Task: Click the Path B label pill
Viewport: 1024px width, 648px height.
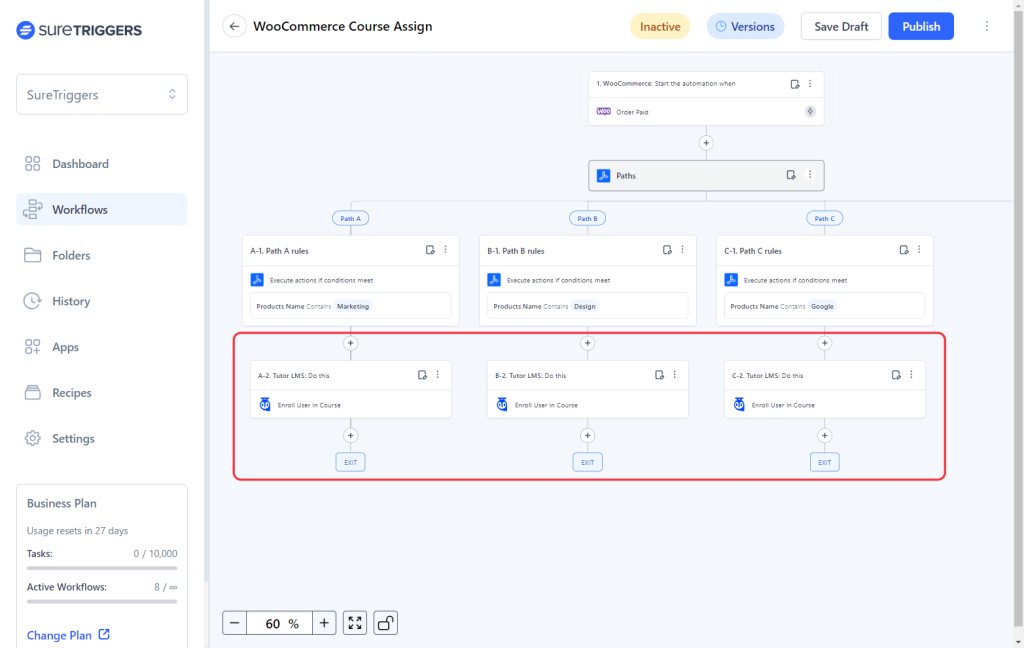Action: point(587,218)
